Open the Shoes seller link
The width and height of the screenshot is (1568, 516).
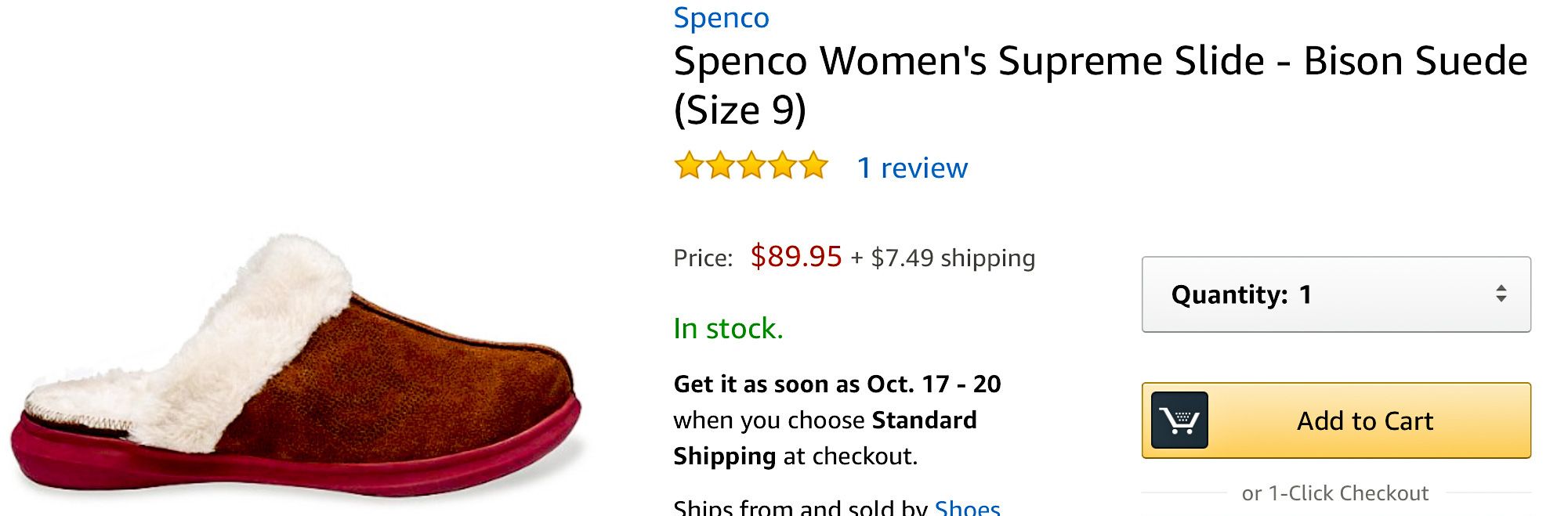(967, 507)
